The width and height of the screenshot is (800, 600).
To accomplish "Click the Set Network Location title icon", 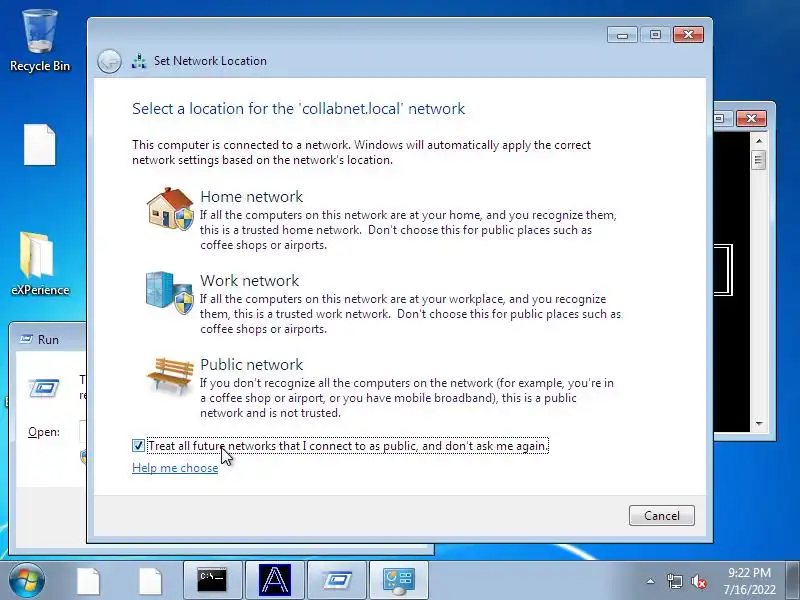I will click(139, 61).
